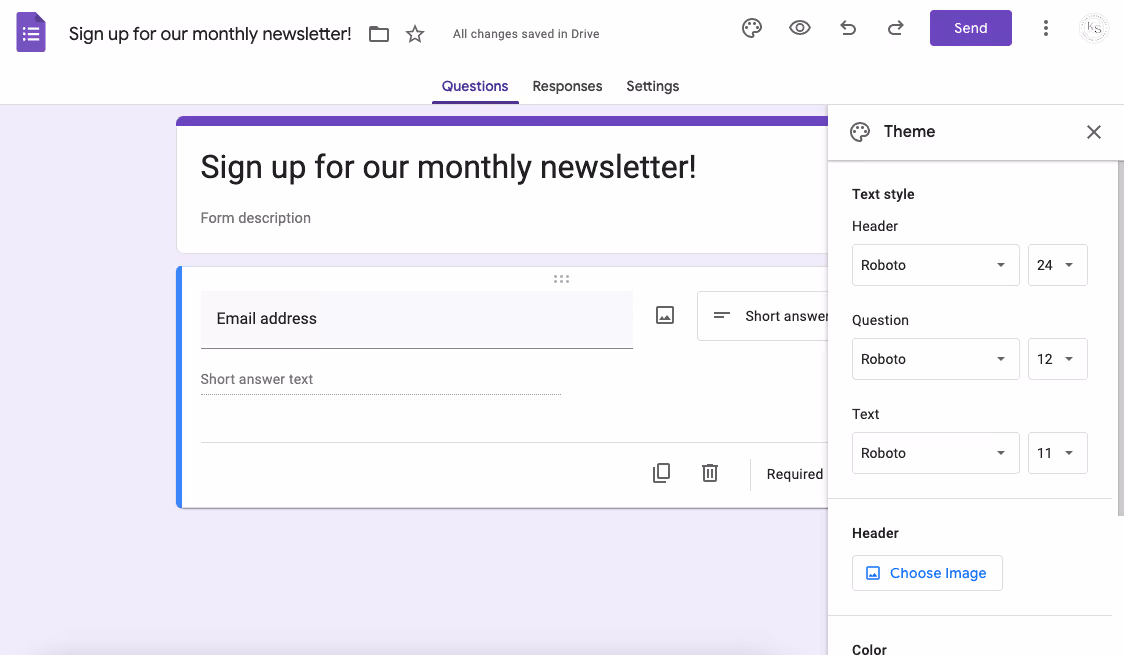Image resolution: width=1124 pixels, height=655 pixels.
Task: Duplicate the Email address question
Action: pyautogui.click(x=661, y=472)
